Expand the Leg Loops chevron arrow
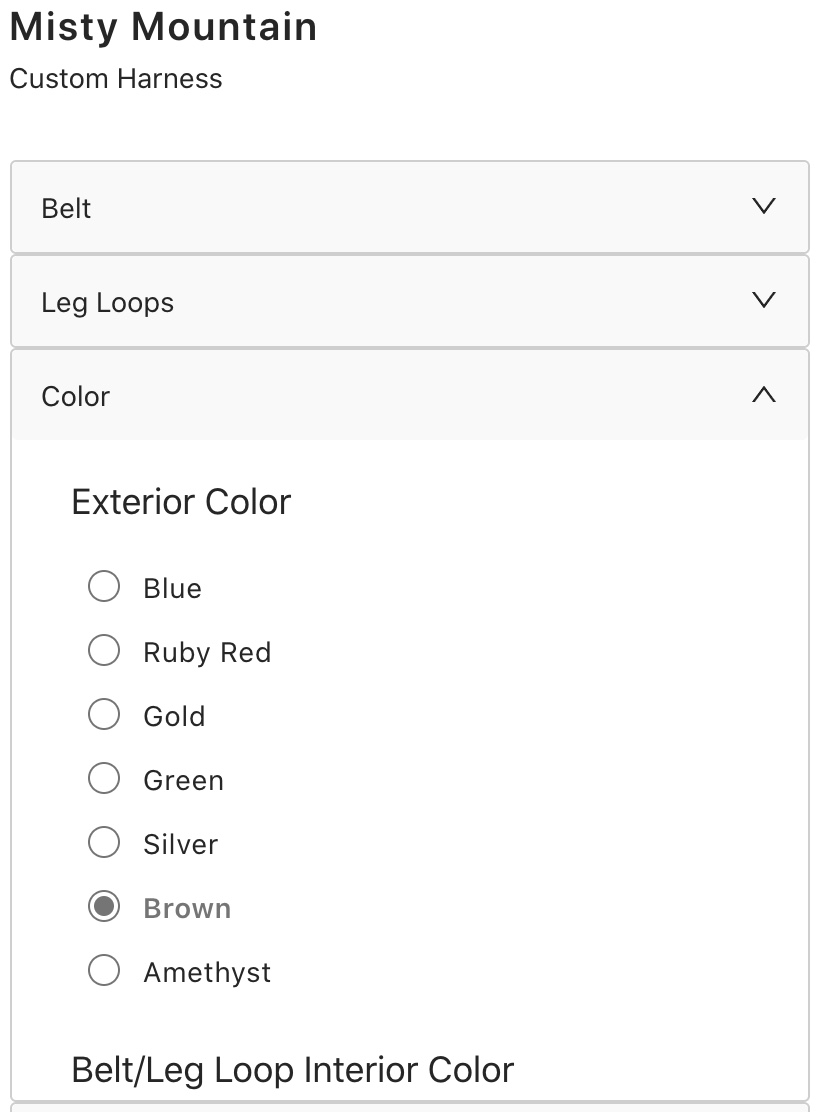816x1112 pixels. (x=763, y=301)
